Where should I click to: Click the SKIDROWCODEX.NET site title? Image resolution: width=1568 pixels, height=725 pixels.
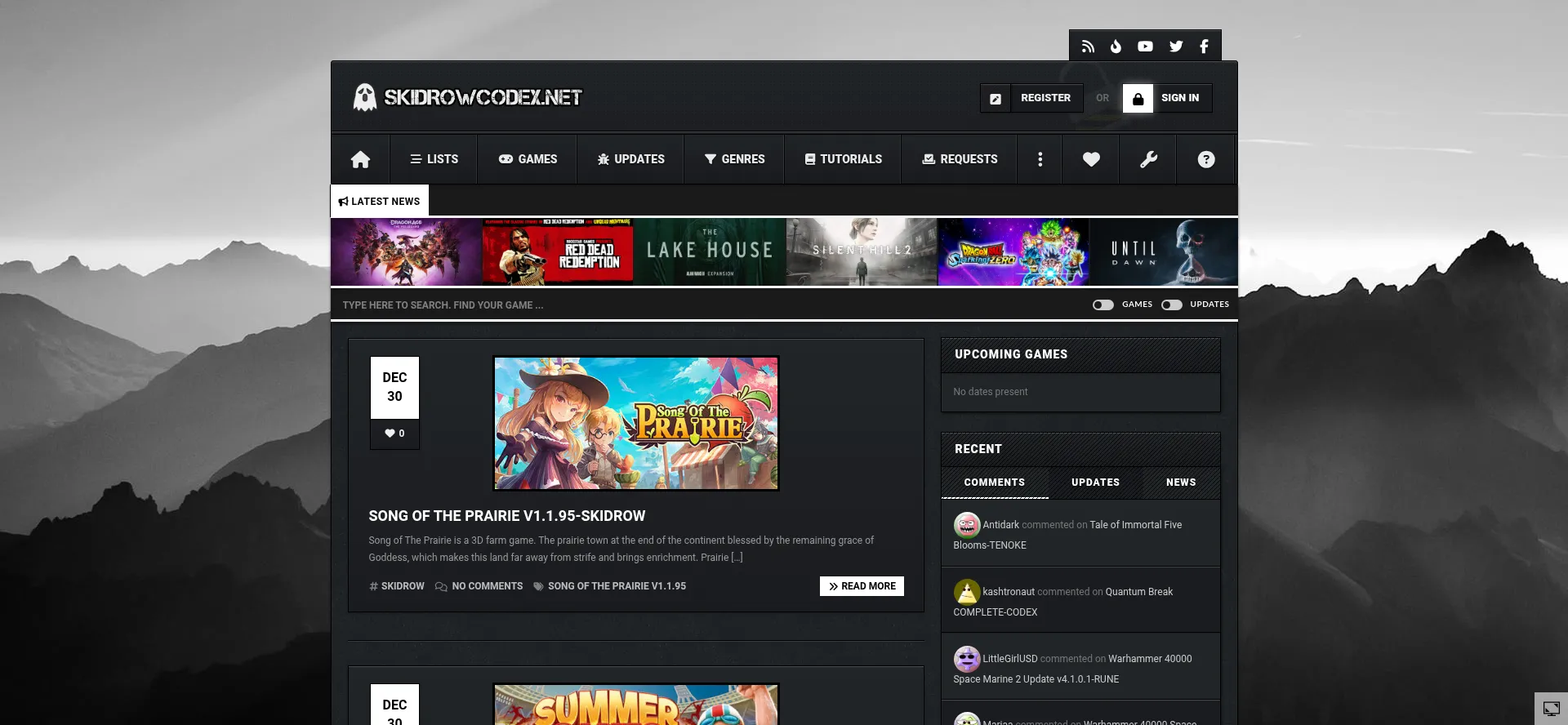[x=483, y=97]
